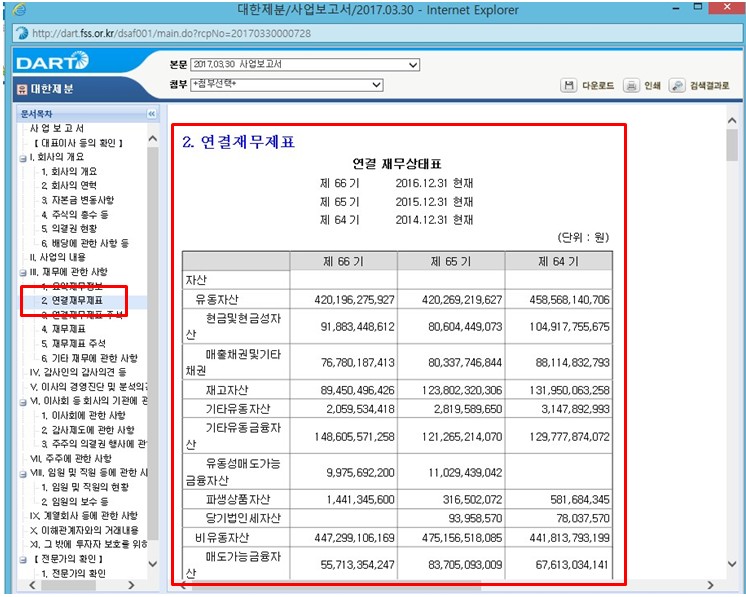Image resolution: width=746 pixels, height=597 pixels.
Task: Click the print (인쇄) icon
Action: tap(631, 86)
